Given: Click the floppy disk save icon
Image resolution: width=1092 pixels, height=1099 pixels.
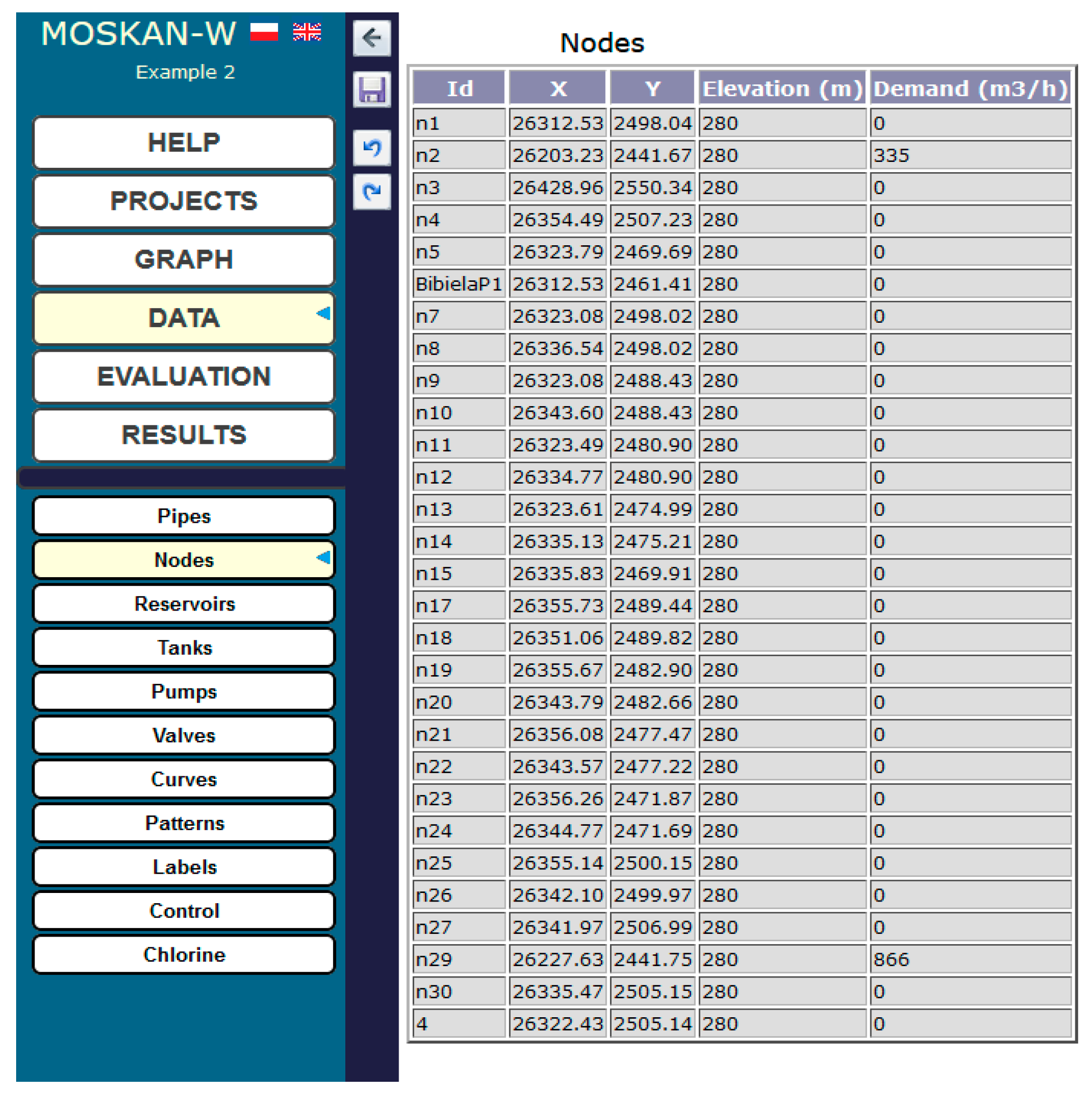Looking at the screenshot, I should (371, 90).
